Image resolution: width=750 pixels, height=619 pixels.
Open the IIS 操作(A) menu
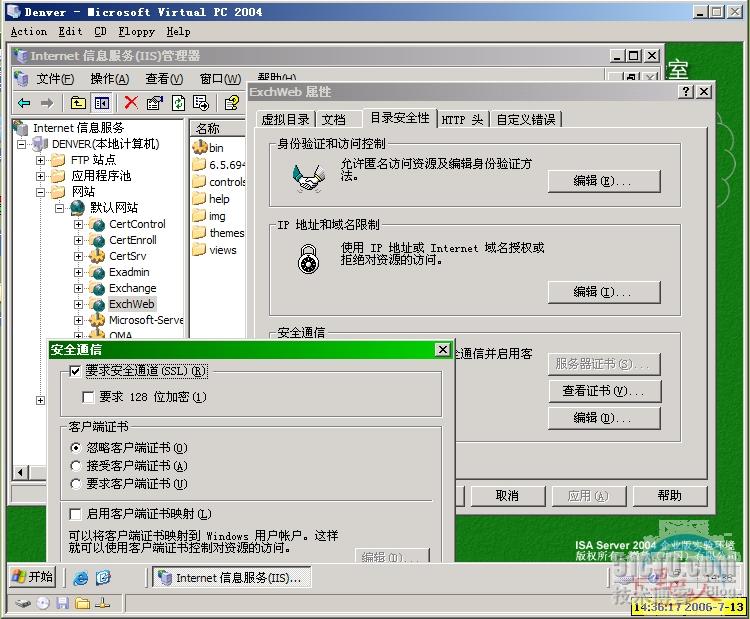click(x=110, y=78)
